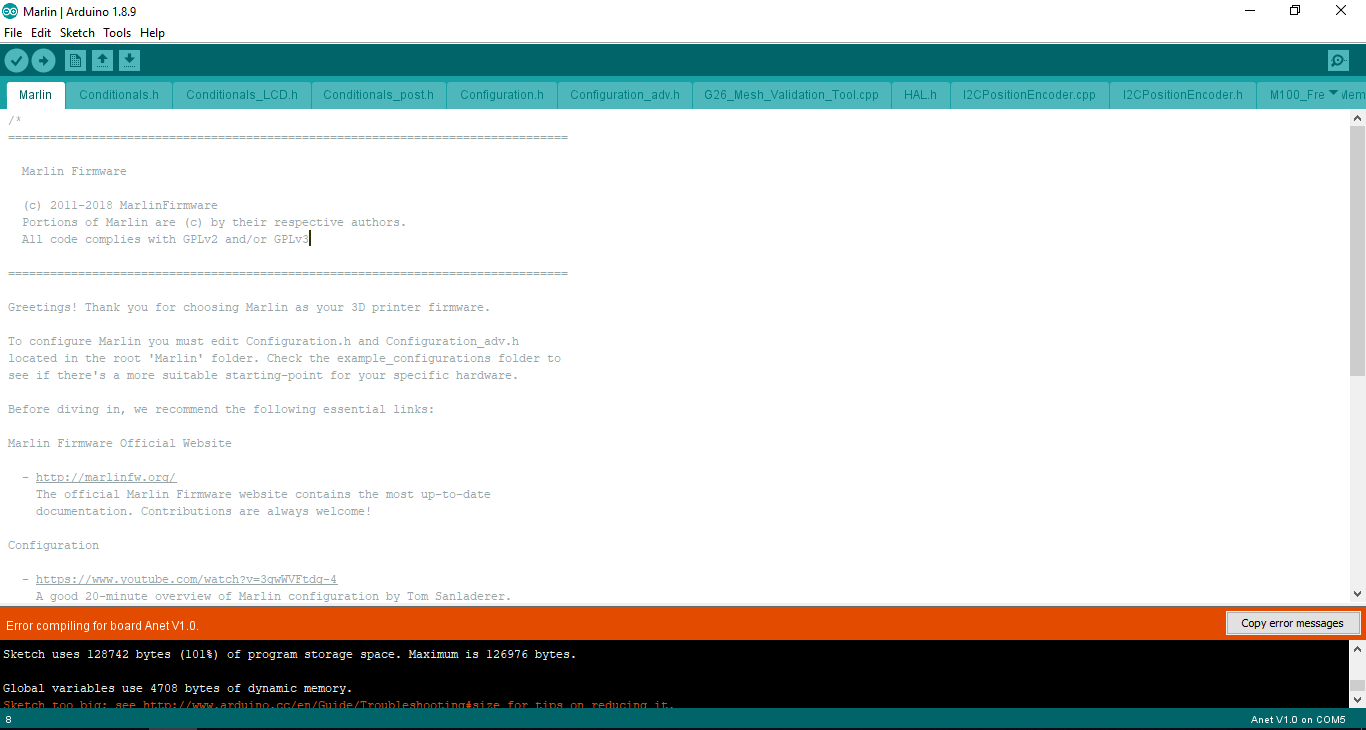Click the "Anet V1.0 on COM5" status text
1366x730 pixels.
point(1298,720)
